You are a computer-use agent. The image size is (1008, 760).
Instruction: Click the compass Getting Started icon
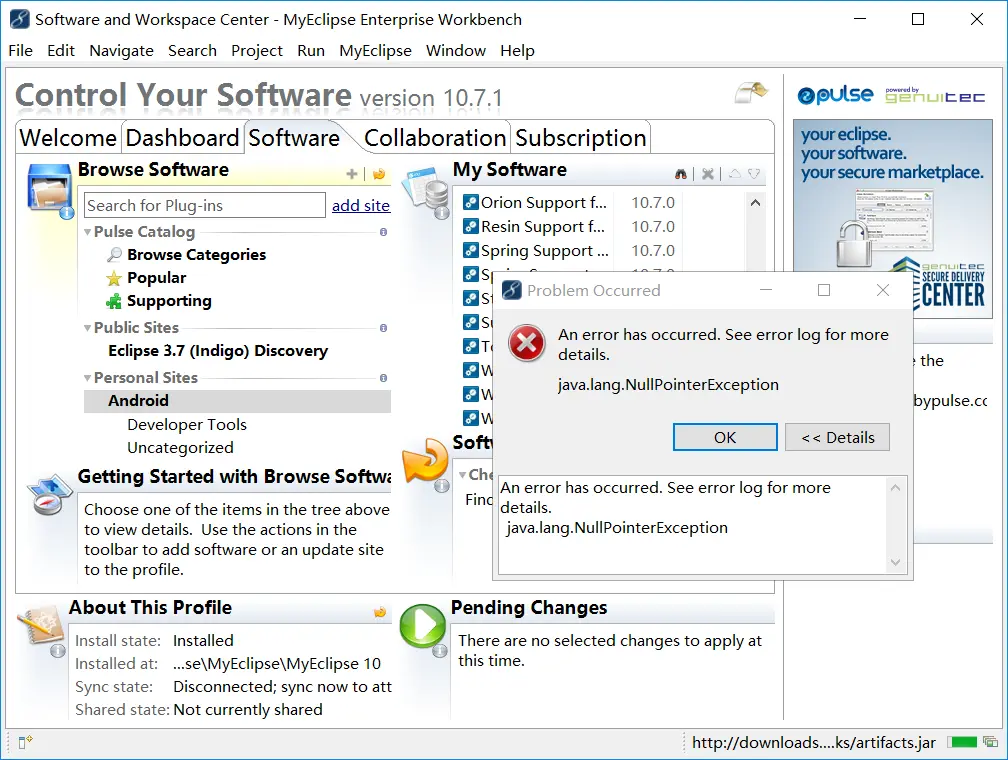coord(49,494)
